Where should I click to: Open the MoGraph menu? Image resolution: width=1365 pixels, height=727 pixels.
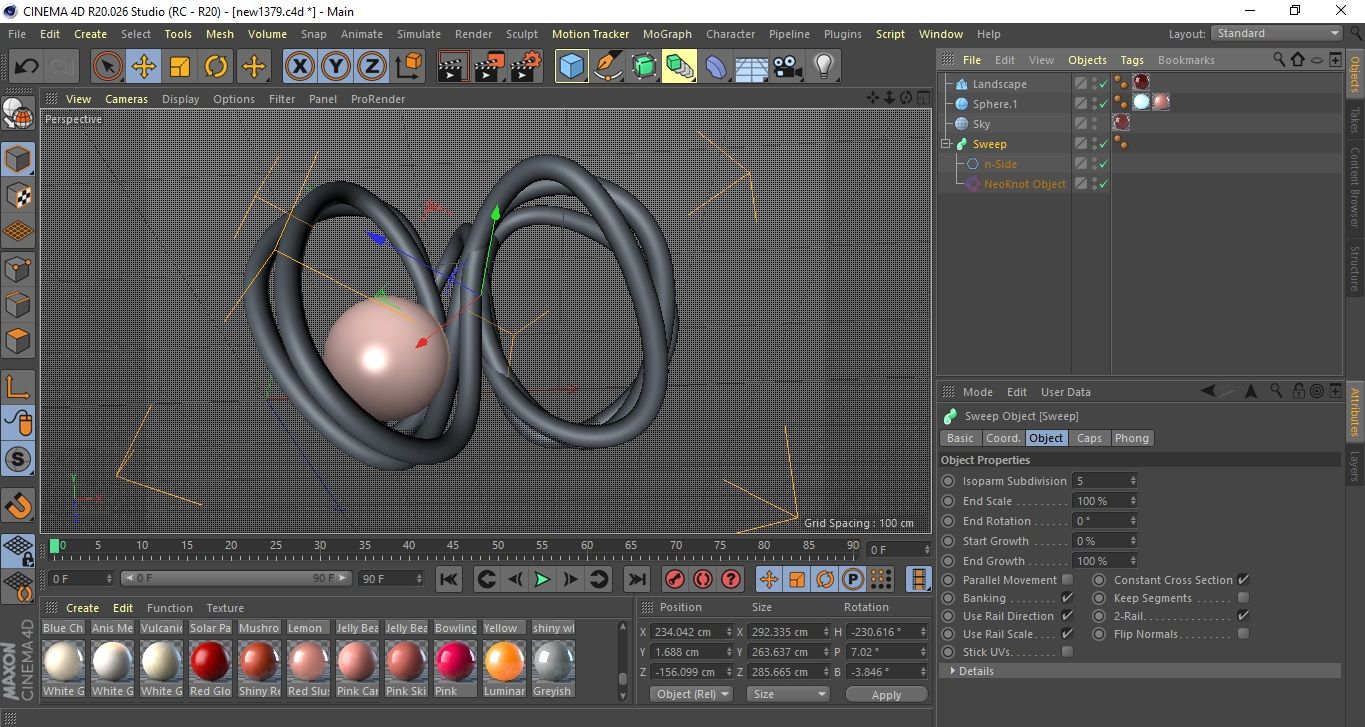(x=667, y=34)
